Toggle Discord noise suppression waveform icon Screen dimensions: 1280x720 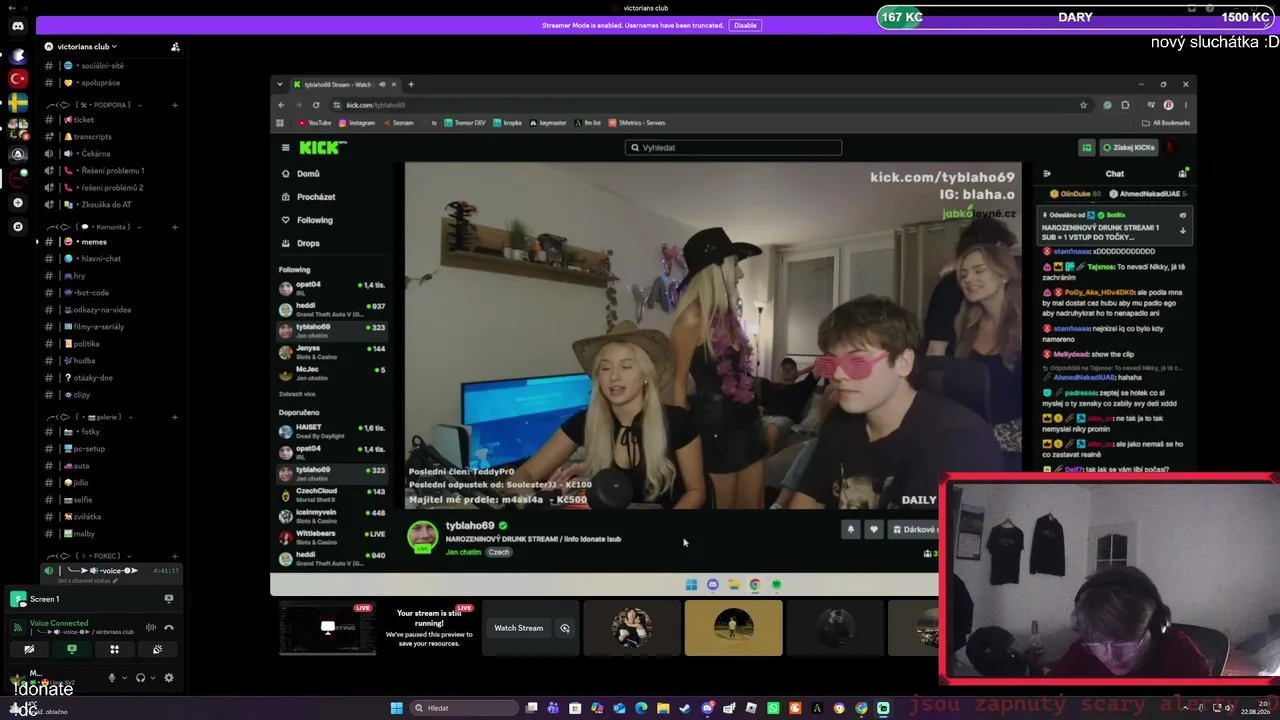(151, 628)
